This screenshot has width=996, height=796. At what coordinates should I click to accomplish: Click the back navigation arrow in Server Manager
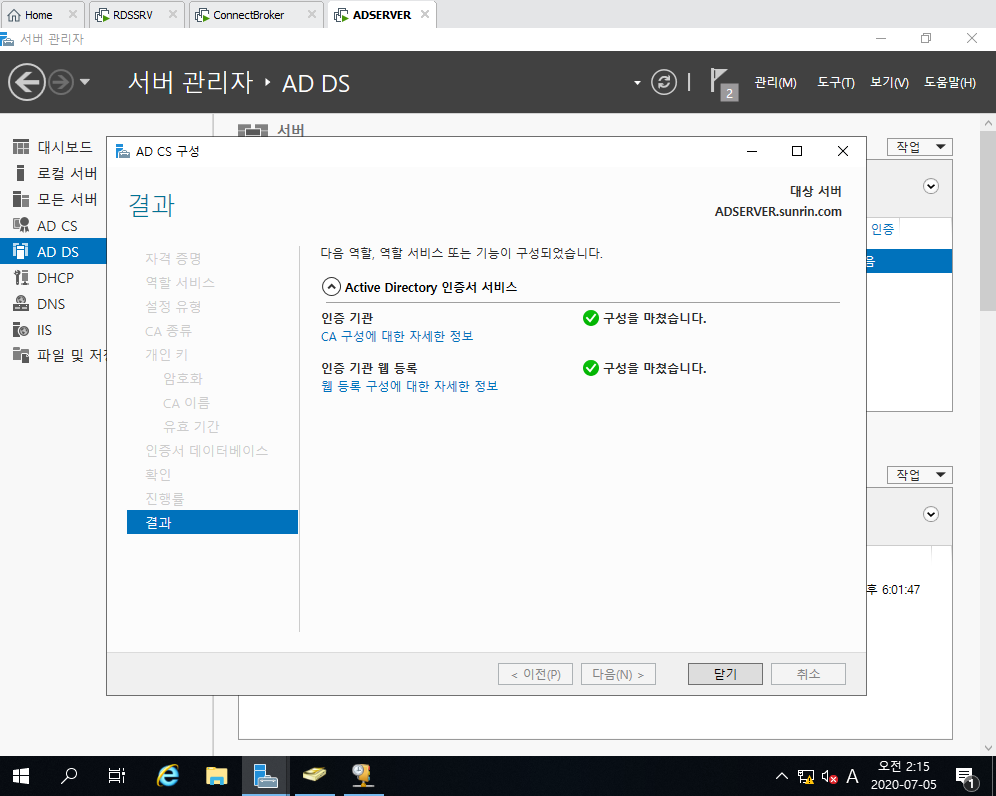(x=27, y=83)
